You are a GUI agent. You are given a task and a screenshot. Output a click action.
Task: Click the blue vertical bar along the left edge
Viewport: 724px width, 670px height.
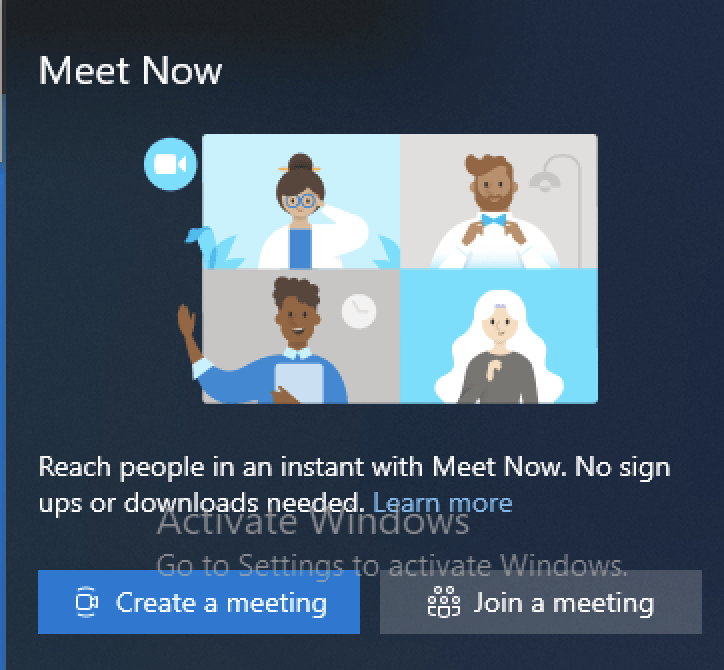tap(2, 416)
